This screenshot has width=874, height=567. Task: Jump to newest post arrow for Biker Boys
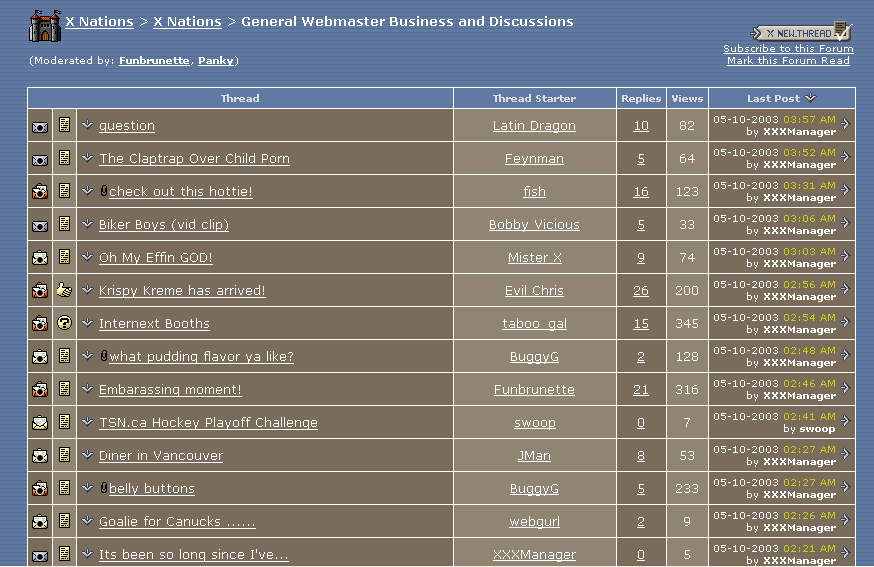[845, 224]
